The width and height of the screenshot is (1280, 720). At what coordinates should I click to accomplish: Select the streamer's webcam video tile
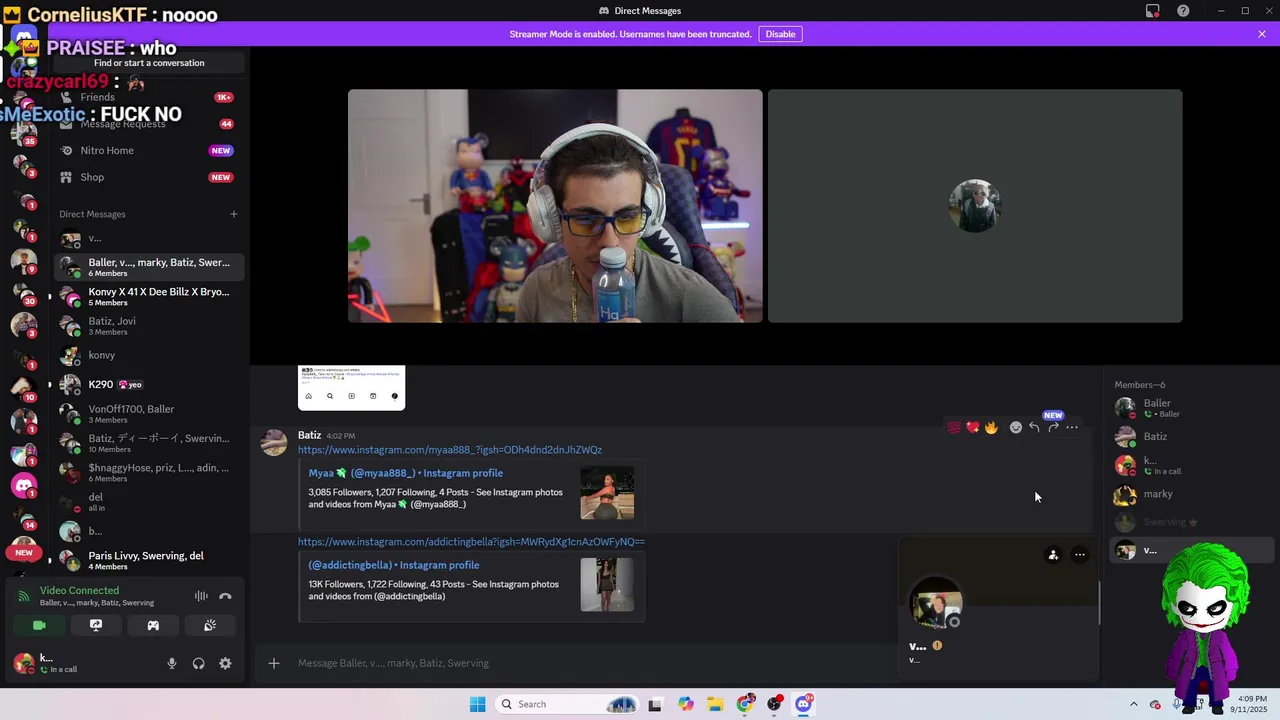555,206
